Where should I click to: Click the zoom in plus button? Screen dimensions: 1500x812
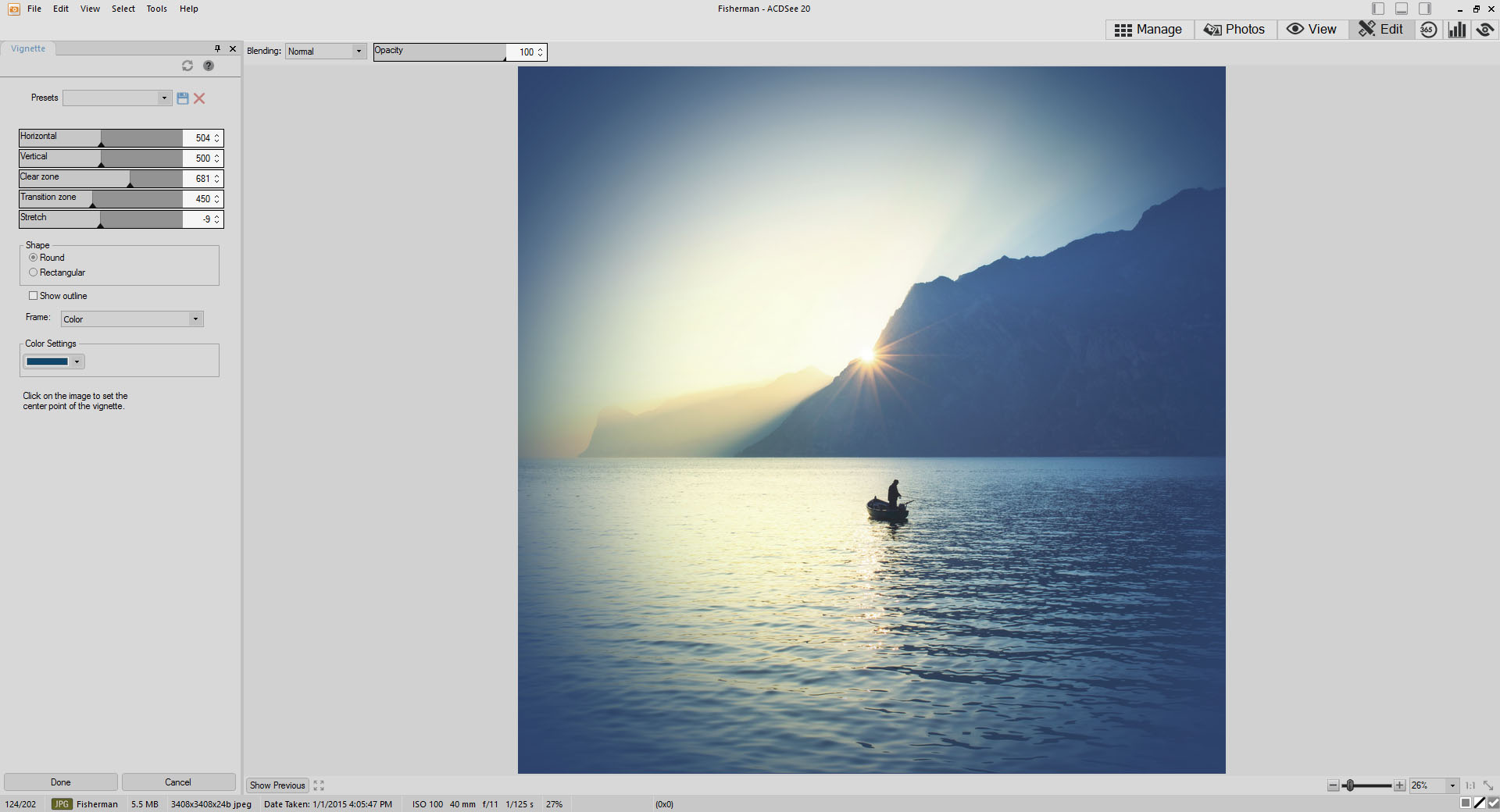(x=1399, y=785)
